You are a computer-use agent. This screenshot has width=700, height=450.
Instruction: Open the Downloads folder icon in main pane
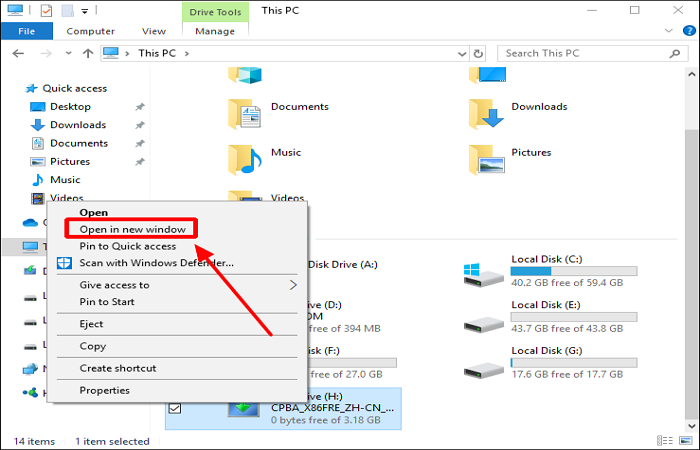pyautogui.click(x=486, y=114)
